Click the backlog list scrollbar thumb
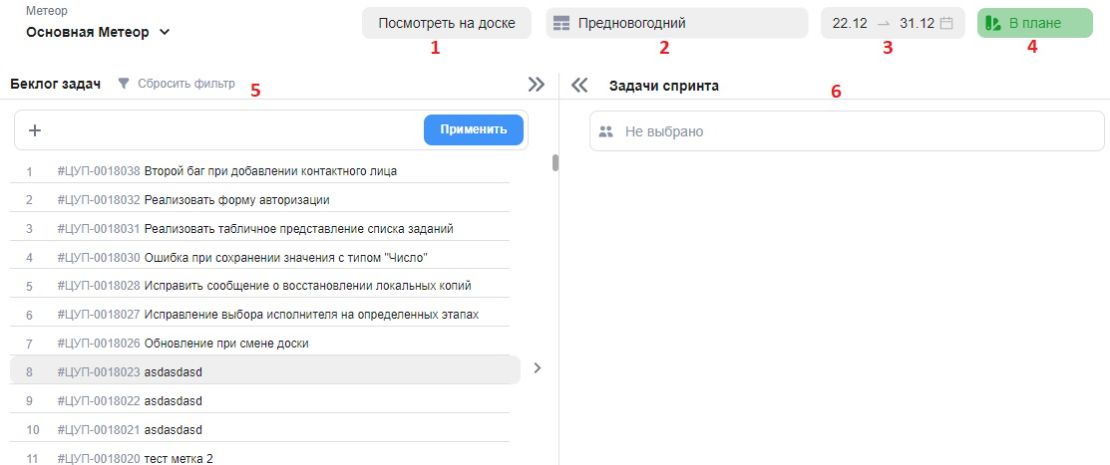Screen dimensions: 1110x465 (556, 163)
